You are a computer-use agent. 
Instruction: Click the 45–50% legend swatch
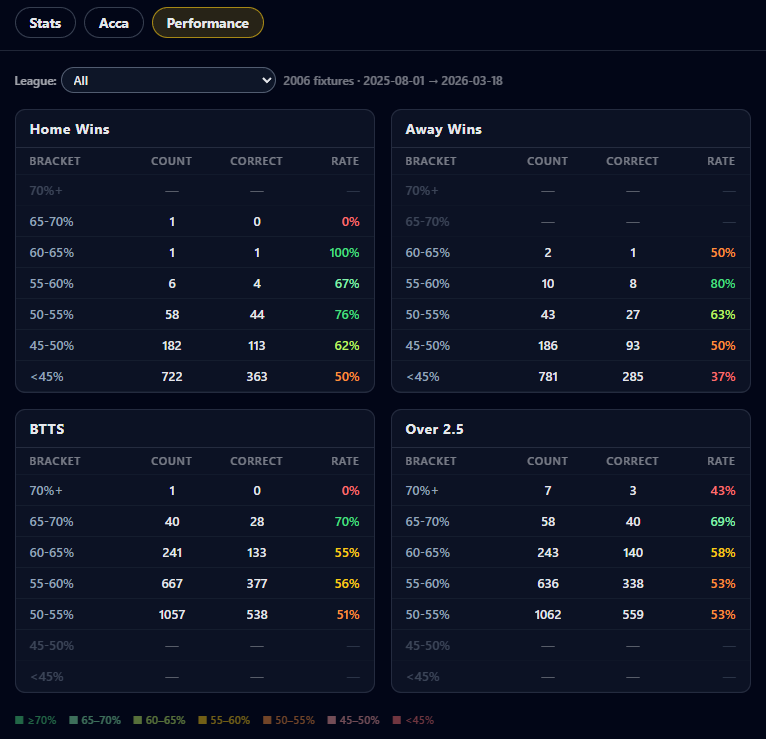click(333, 720)
